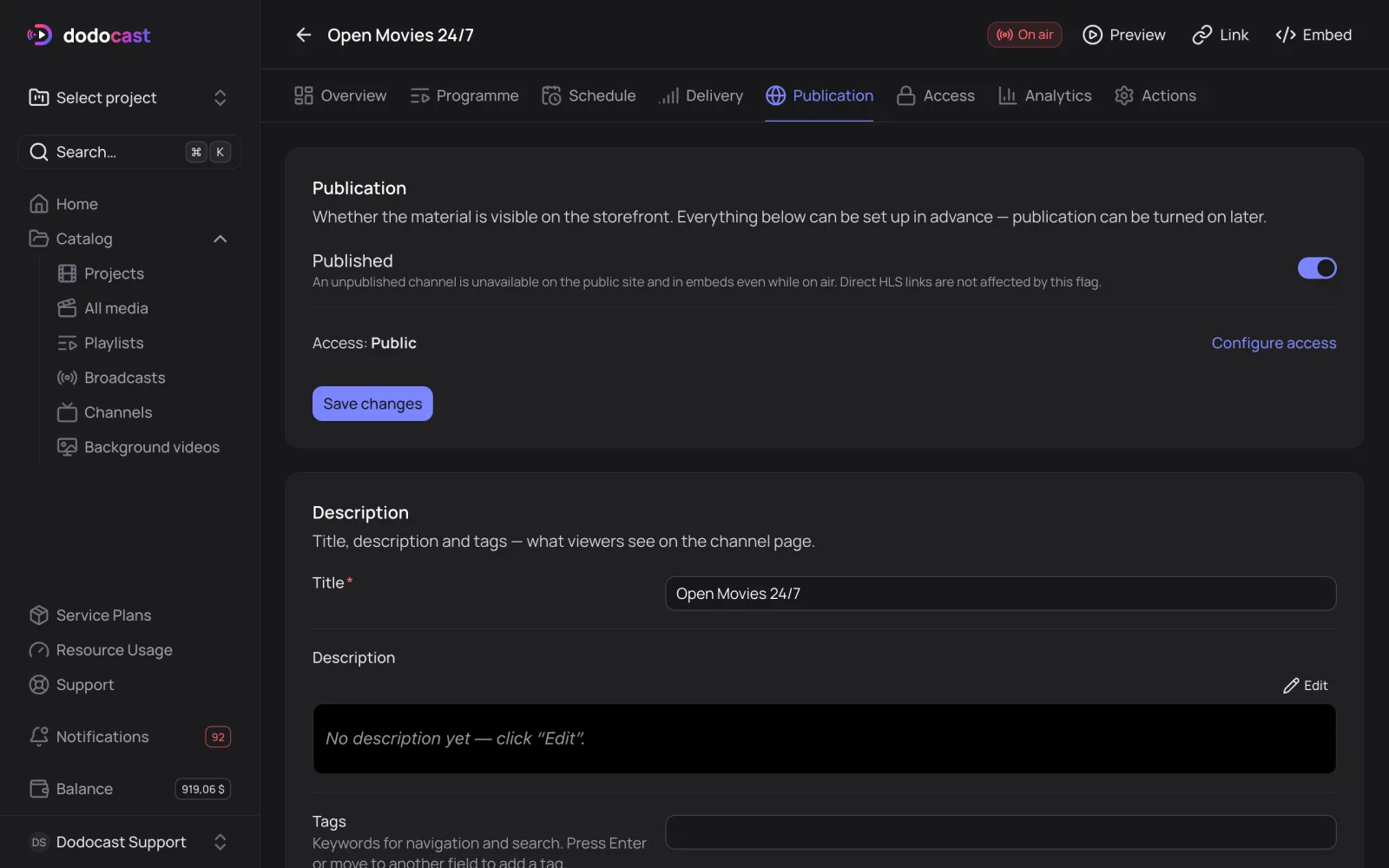The width and height of the screenshot is (1389, 868).
Task: Click the description placeholder text box
Action: pyautogui.click(x=824, y=739)
